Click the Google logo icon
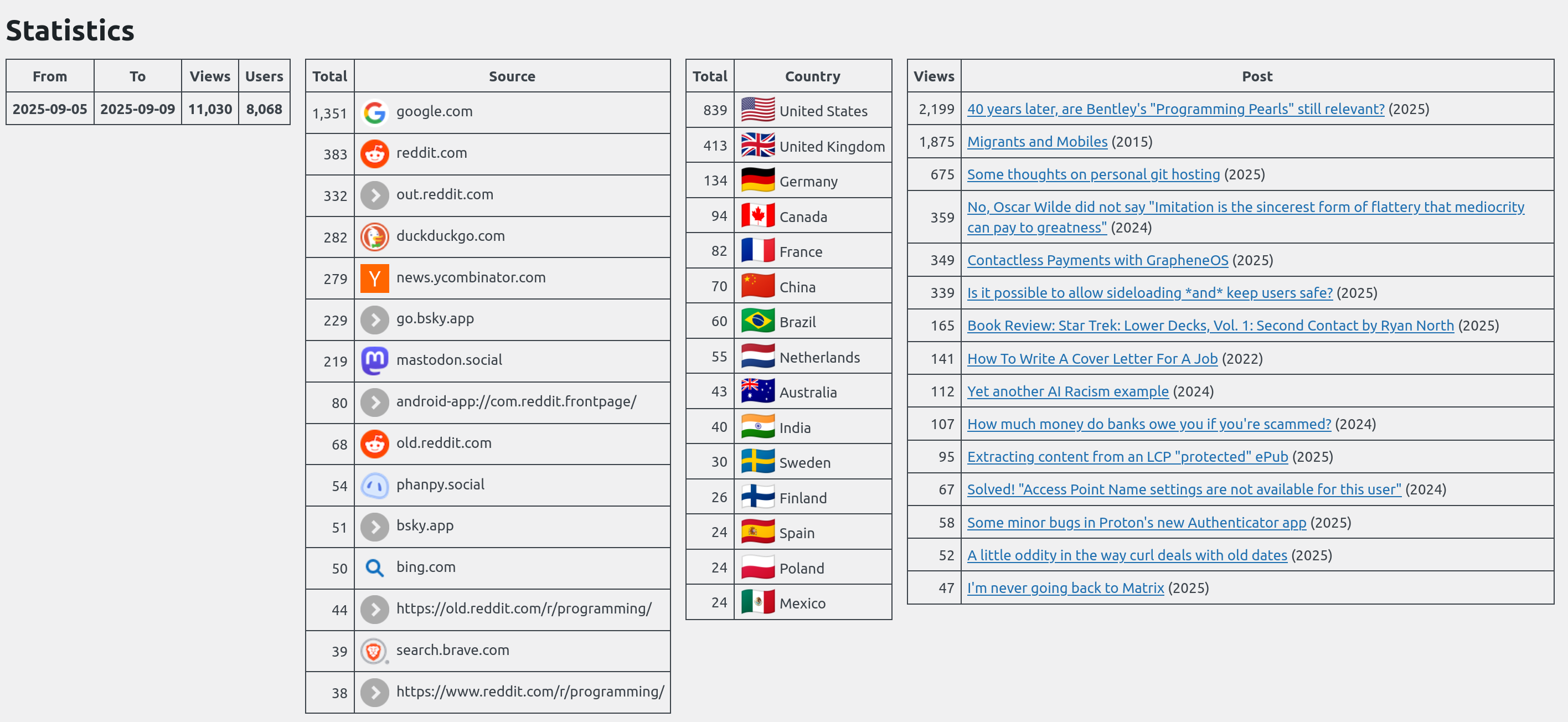The width and height of the screenshot is (1568, 722). 374,112
